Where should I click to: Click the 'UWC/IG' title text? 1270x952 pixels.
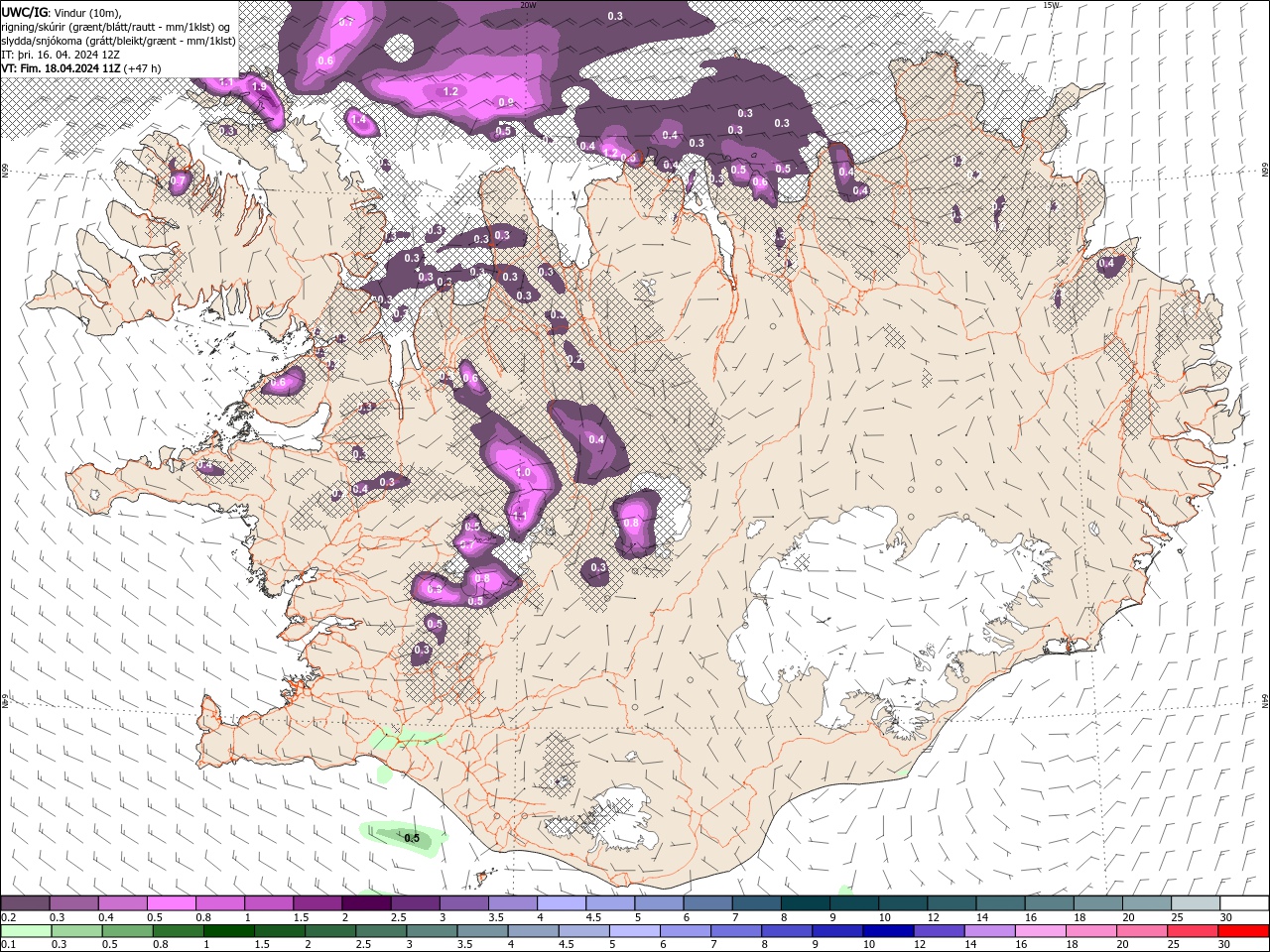click(23, 12)
